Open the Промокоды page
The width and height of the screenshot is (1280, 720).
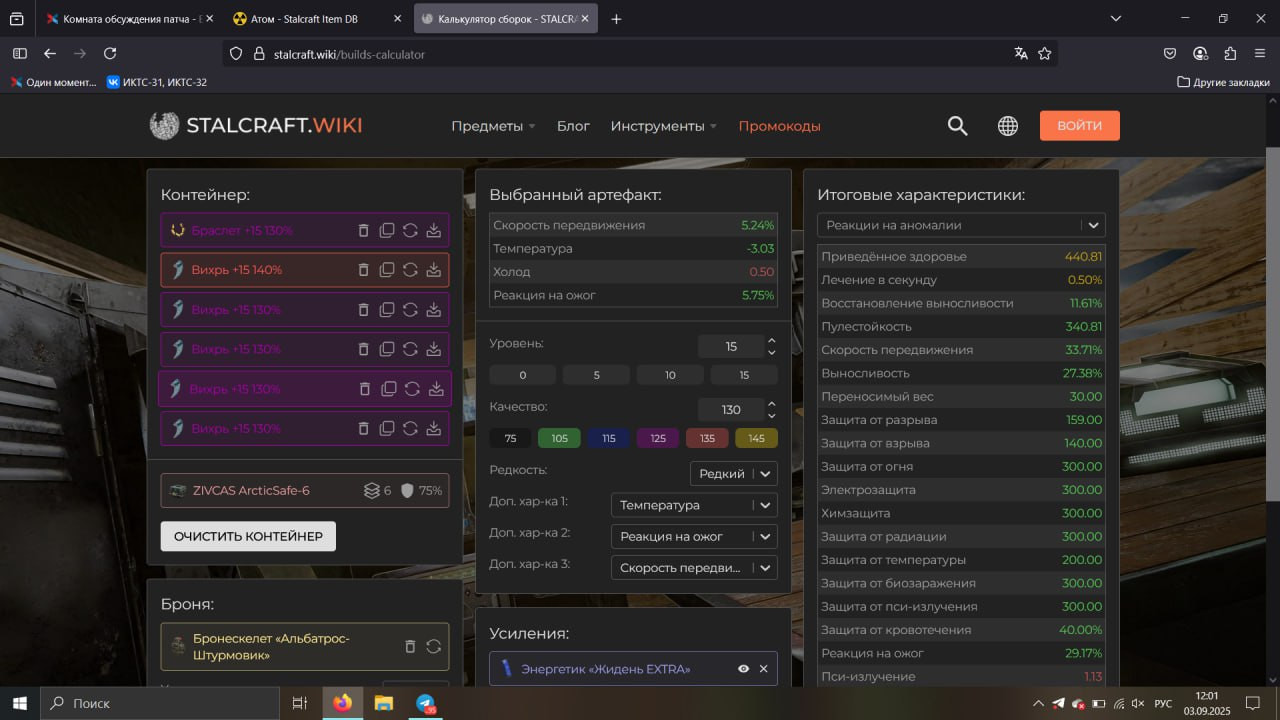pyautogui.click(x=779, y=126)
